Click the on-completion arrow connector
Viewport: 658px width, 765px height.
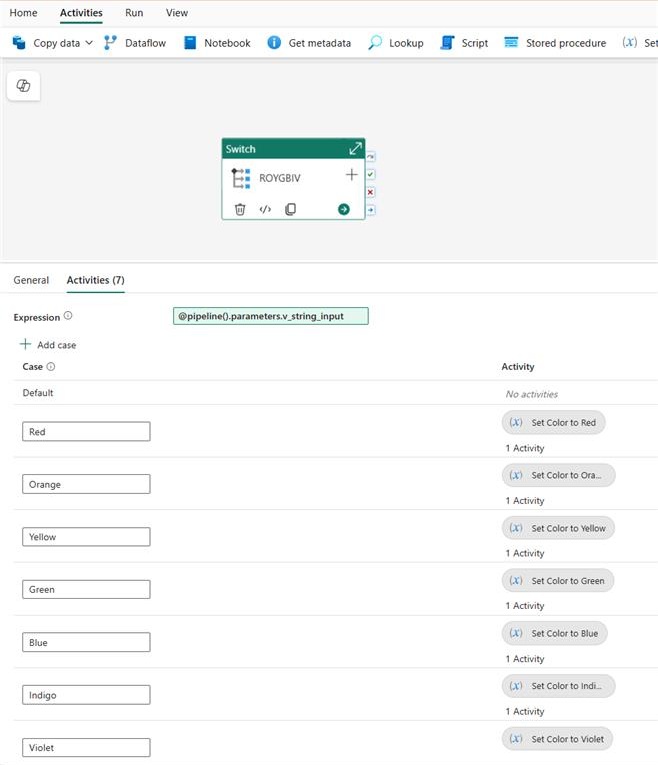click(x=371, y=210)
